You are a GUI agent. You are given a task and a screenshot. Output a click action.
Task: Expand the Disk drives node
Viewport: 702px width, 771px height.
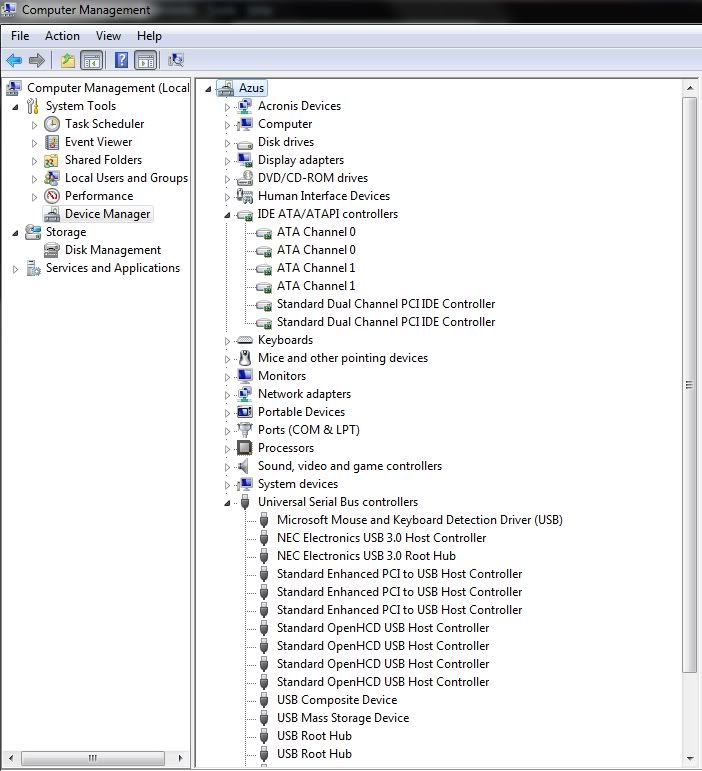coord(227,143)
